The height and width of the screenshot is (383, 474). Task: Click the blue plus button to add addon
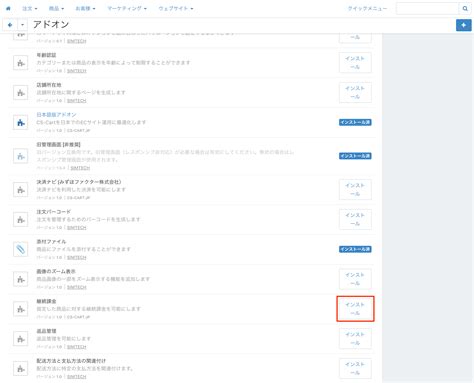click(x=463, y=25)
